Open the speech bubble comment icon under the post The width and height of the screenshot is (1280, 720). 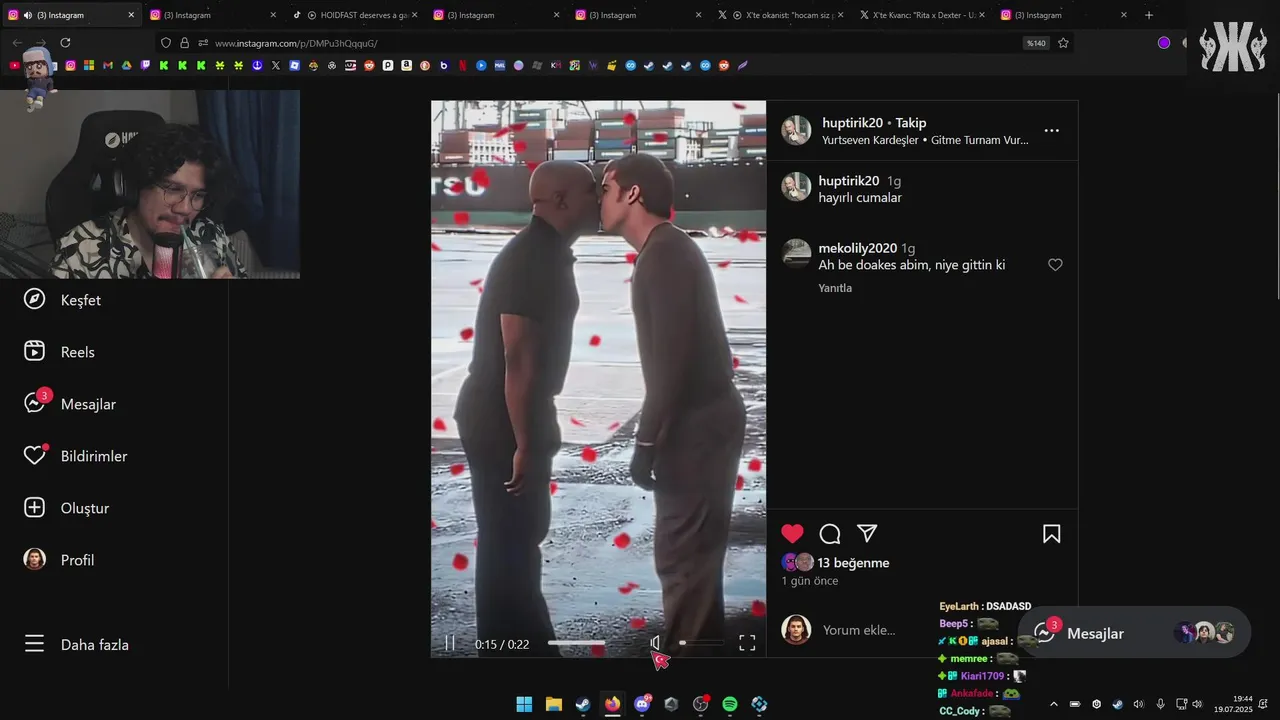tap(830, 534)
